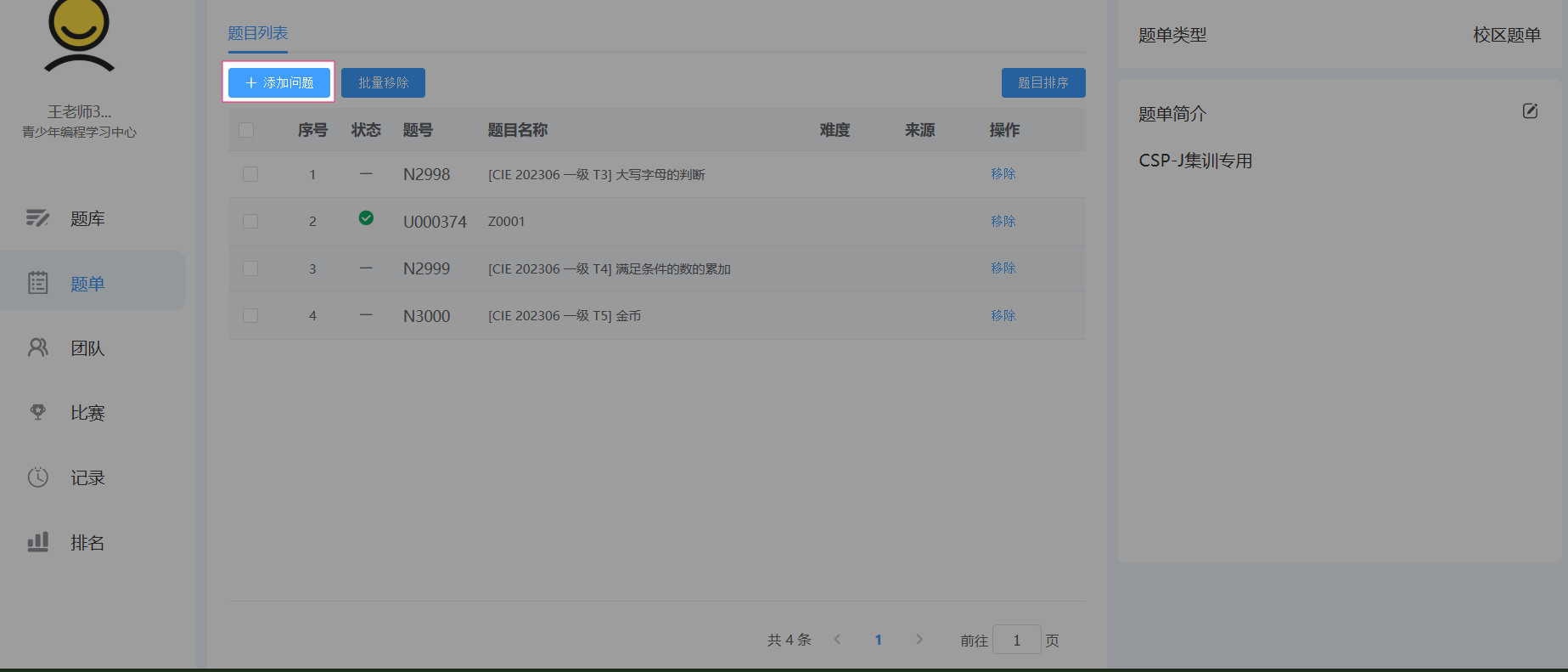The width and height of the screenshot is (1568, 672).
Task: Click problem number N2998
Action: [427, 174]
